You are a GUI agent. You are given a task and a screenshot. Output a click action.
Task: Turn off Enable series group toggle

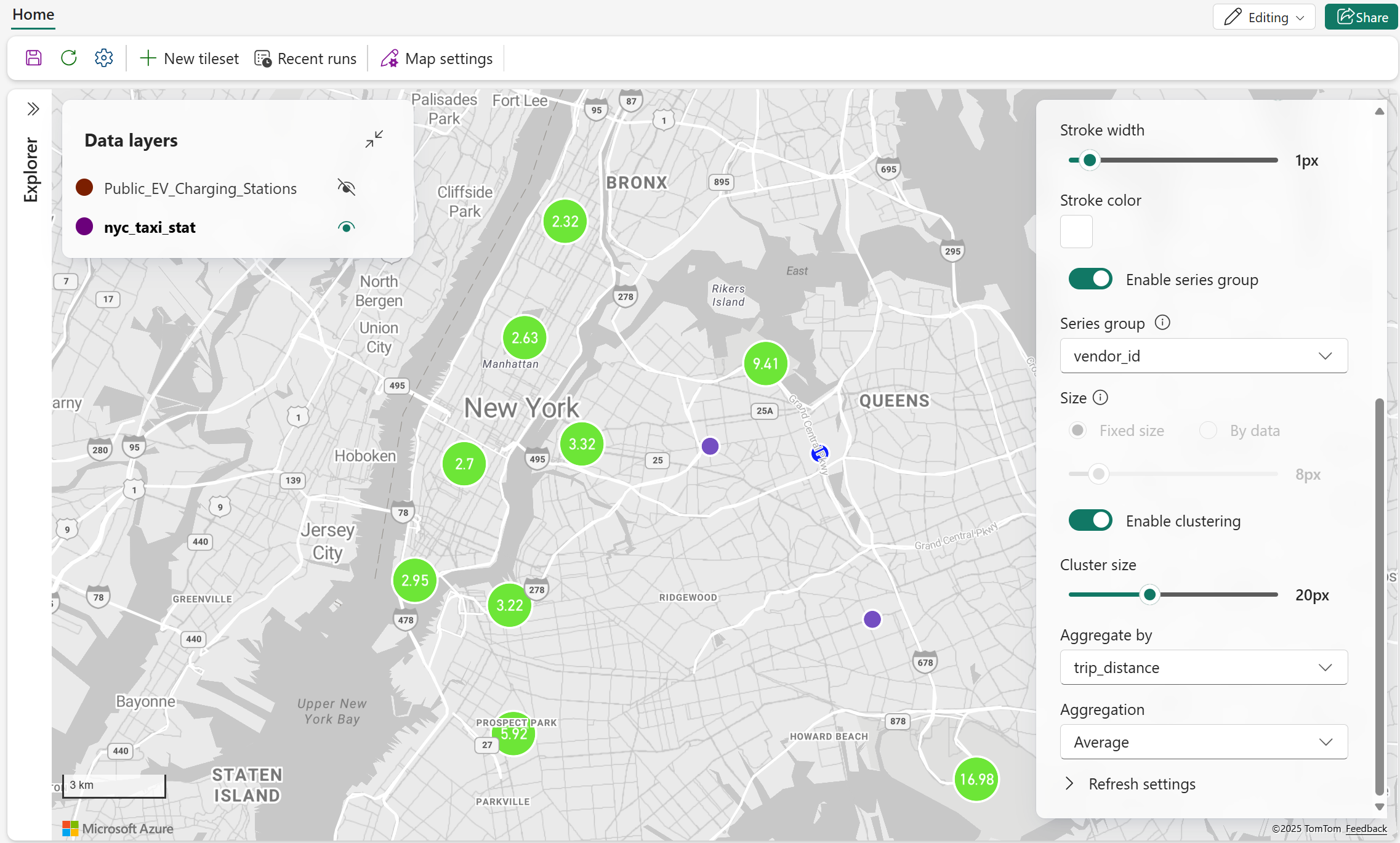click(1090, 279)
